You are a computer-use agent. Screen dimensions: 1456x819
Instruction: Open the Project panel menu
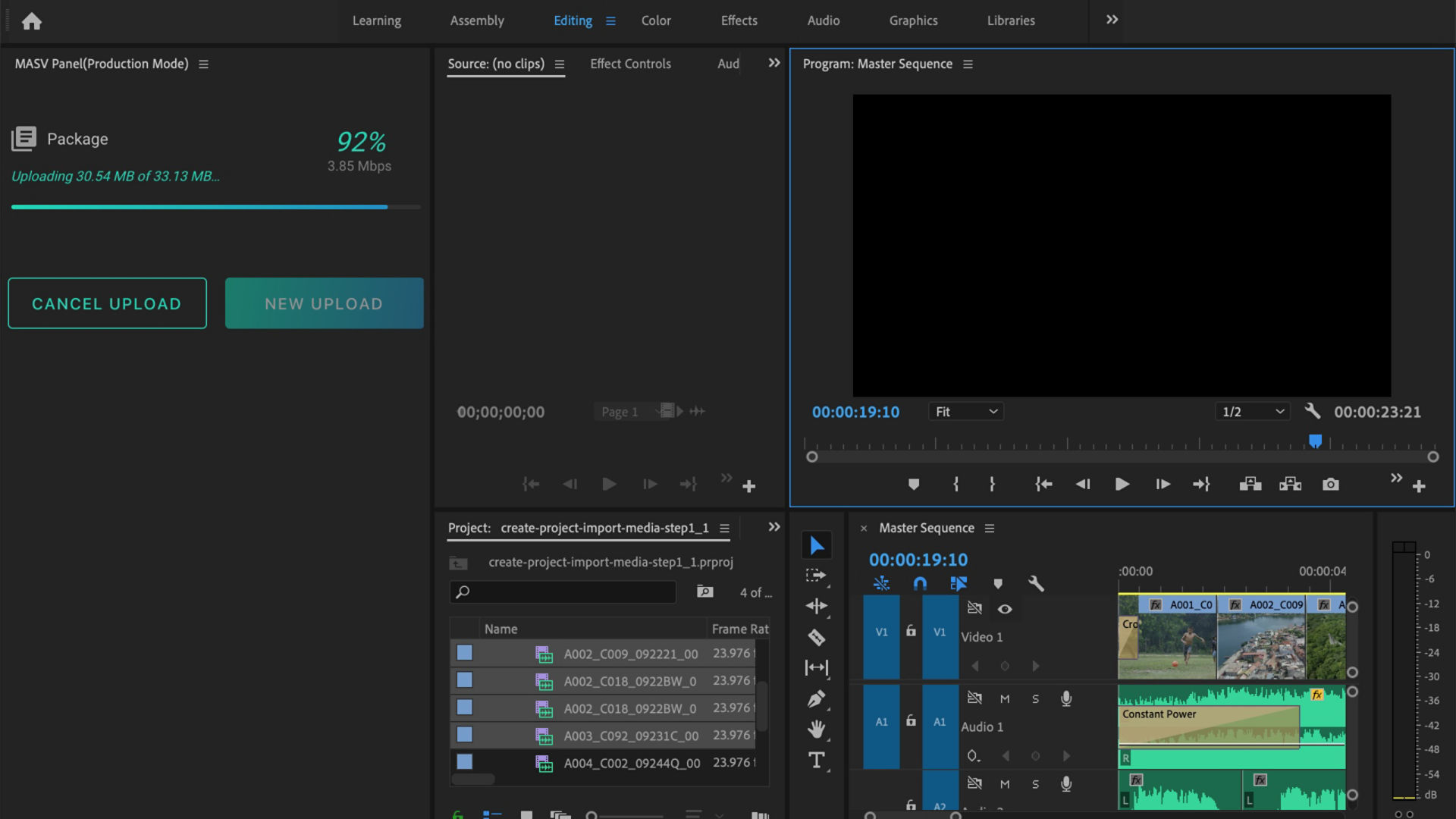tap(724, 528)
